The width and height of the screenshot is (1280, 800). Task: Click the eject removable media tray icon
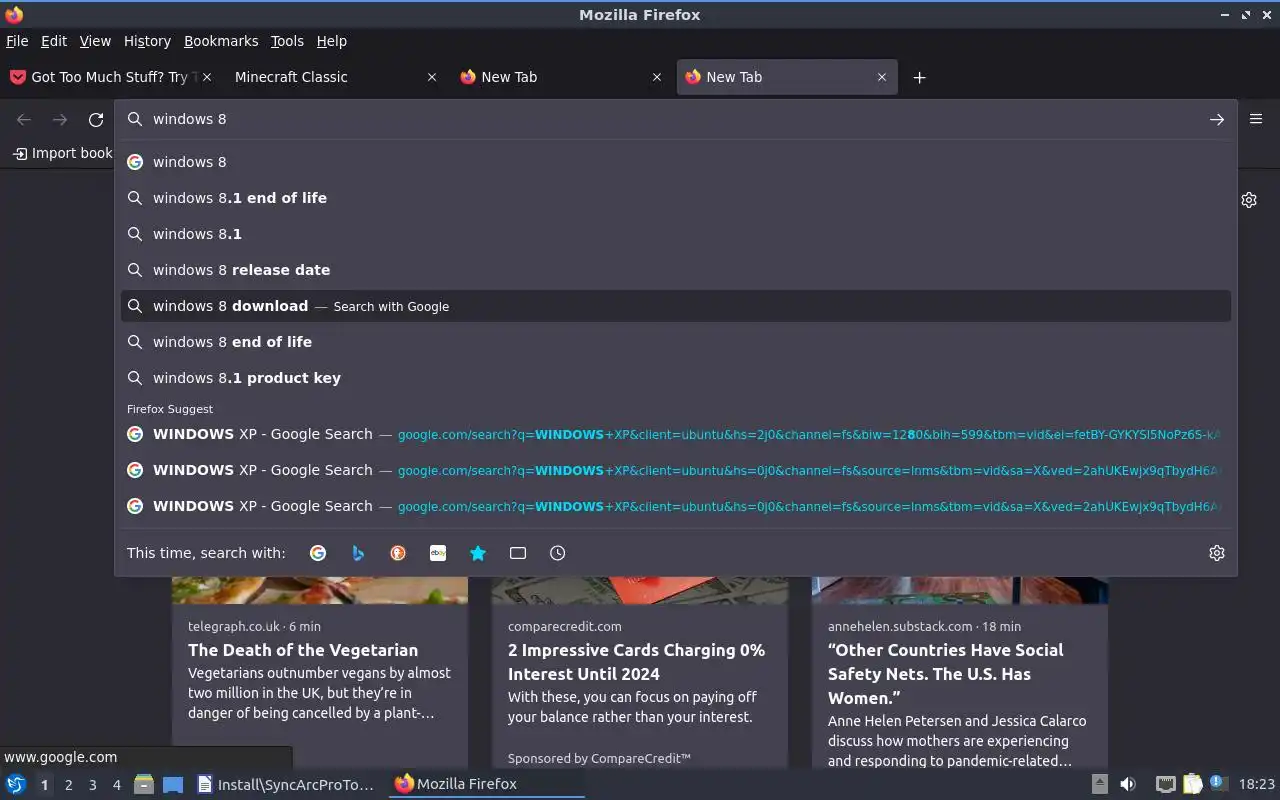click(1099, 784)
